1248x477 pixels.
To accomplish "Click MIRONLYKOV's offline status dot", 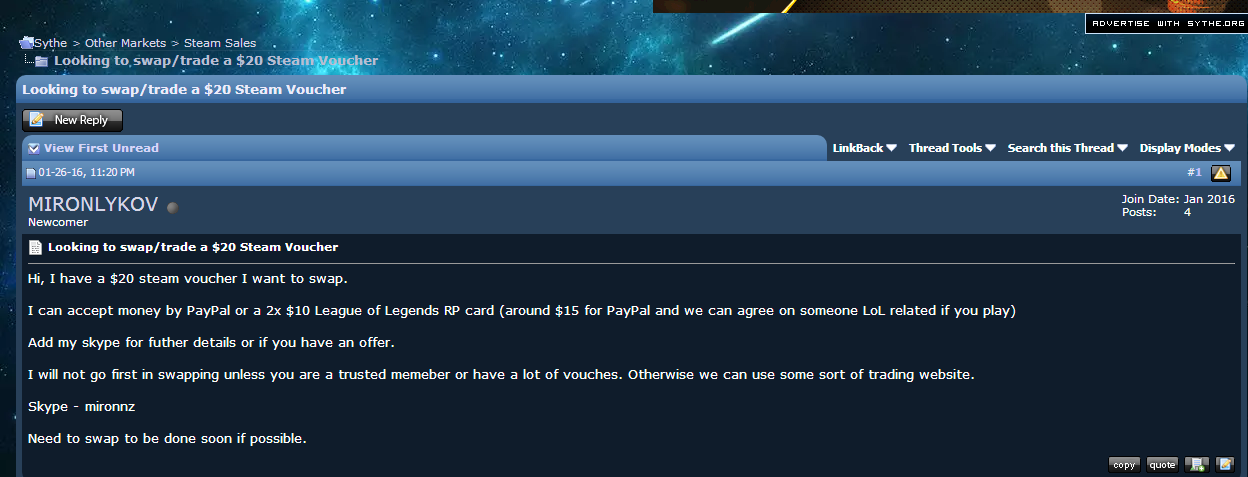I will pos(172,207).
